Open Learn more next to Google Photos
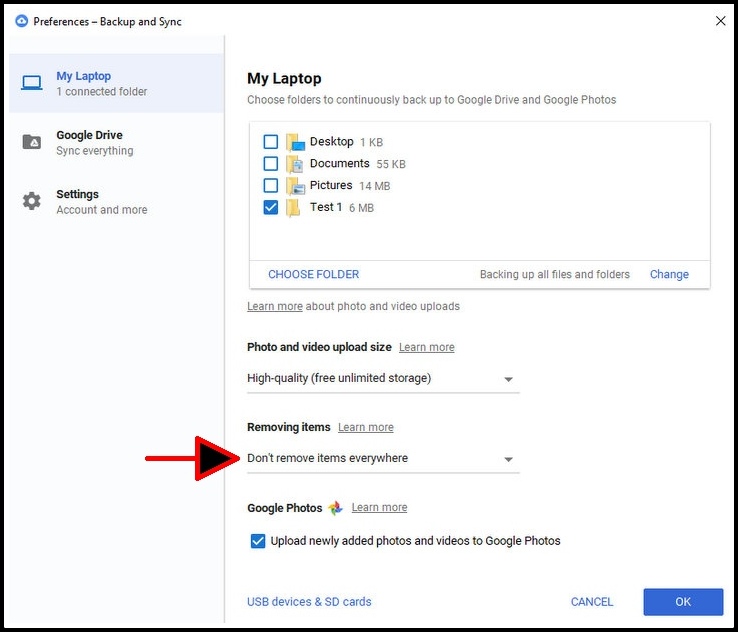 pyautogui.click(x=379, y=507)
